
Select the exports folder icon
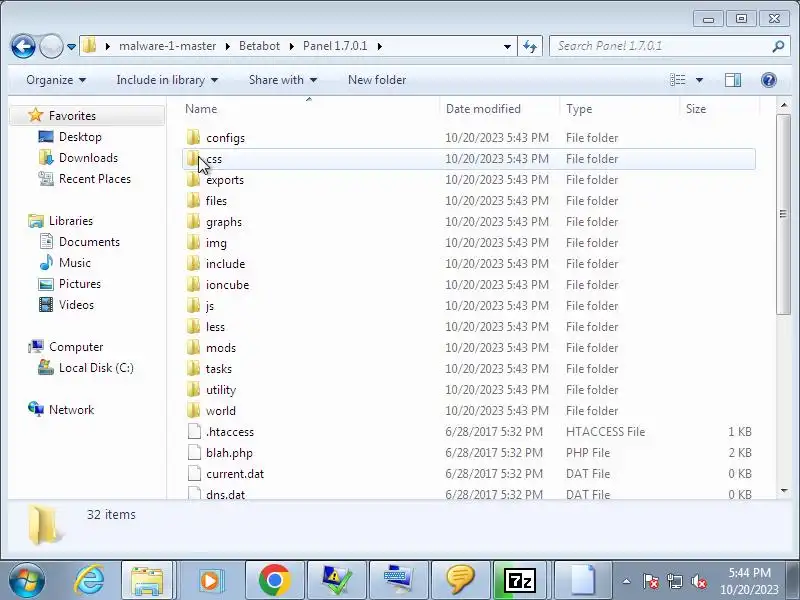[193, 180]
